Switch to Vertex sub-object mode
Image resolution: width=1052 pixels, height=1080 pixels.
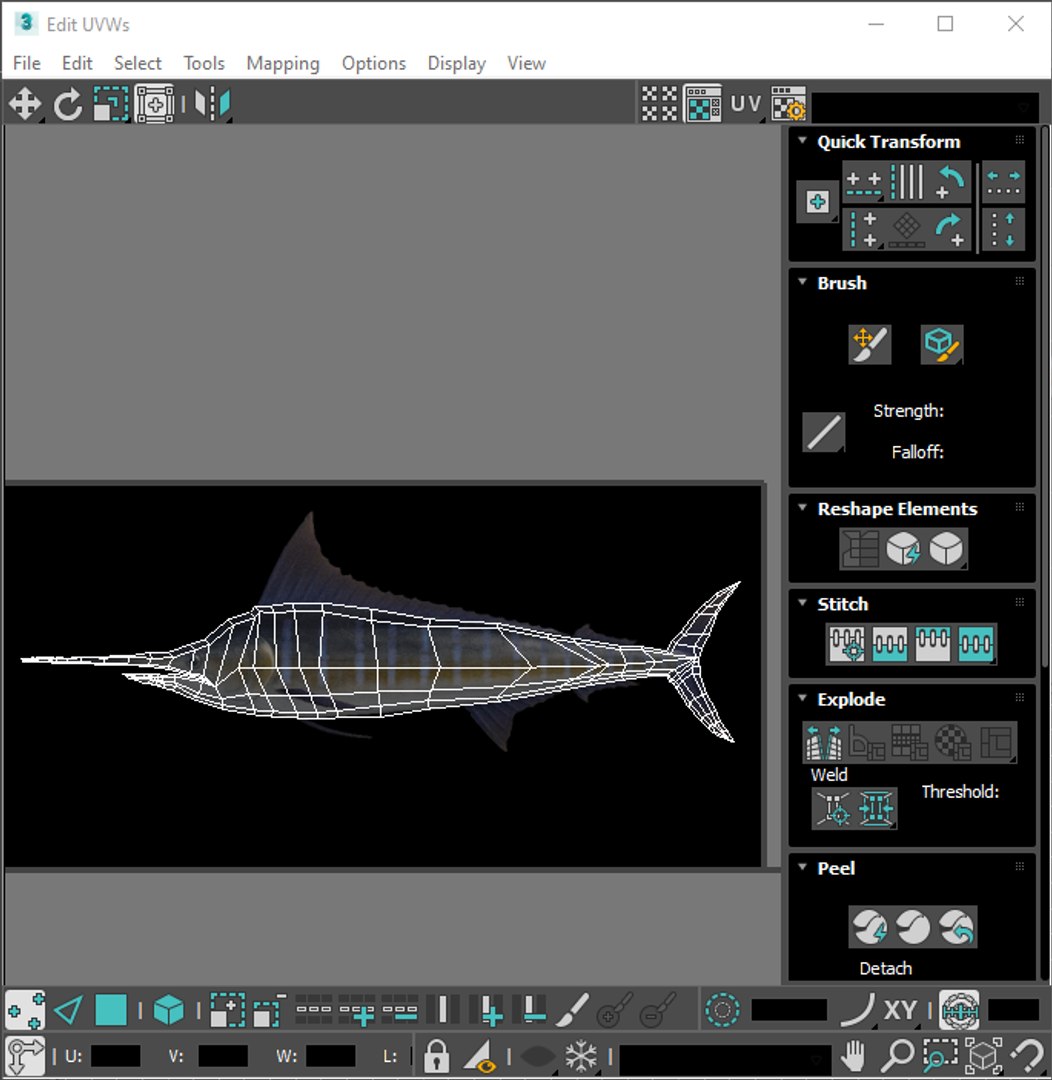tap(25, 1010)
